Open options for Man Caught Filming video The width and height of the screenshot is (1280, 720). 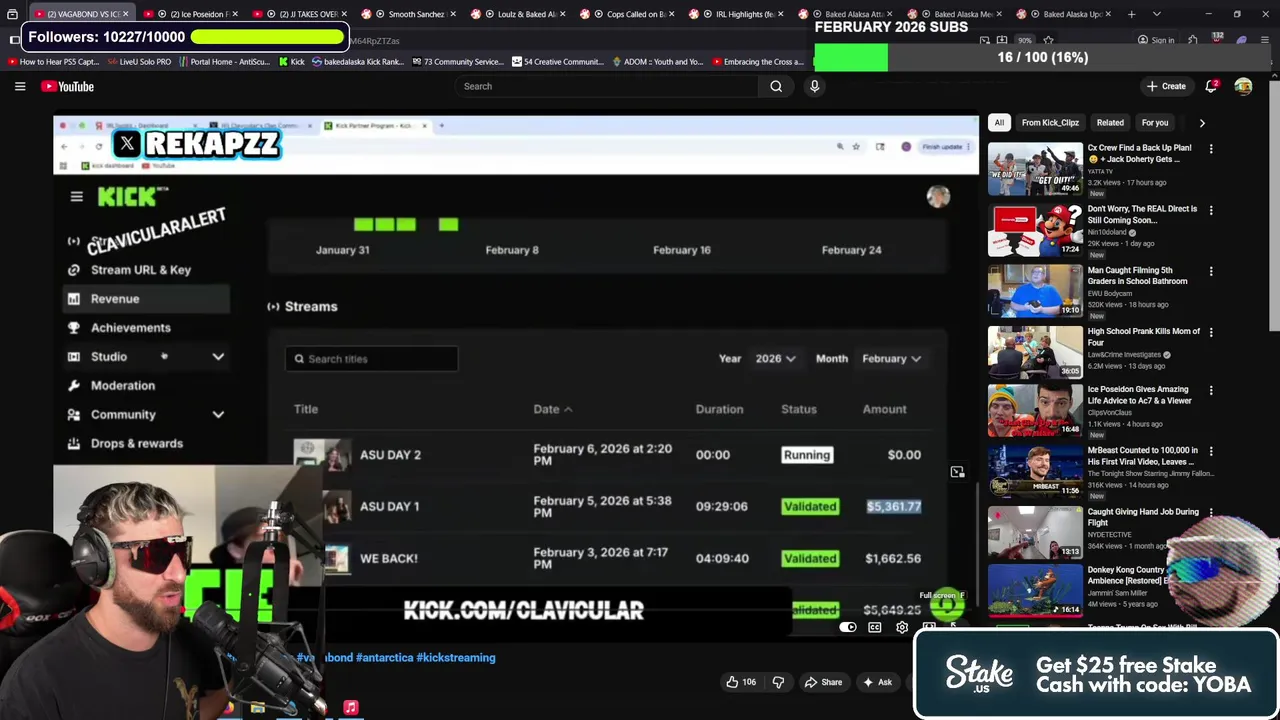coord(1211,271)
